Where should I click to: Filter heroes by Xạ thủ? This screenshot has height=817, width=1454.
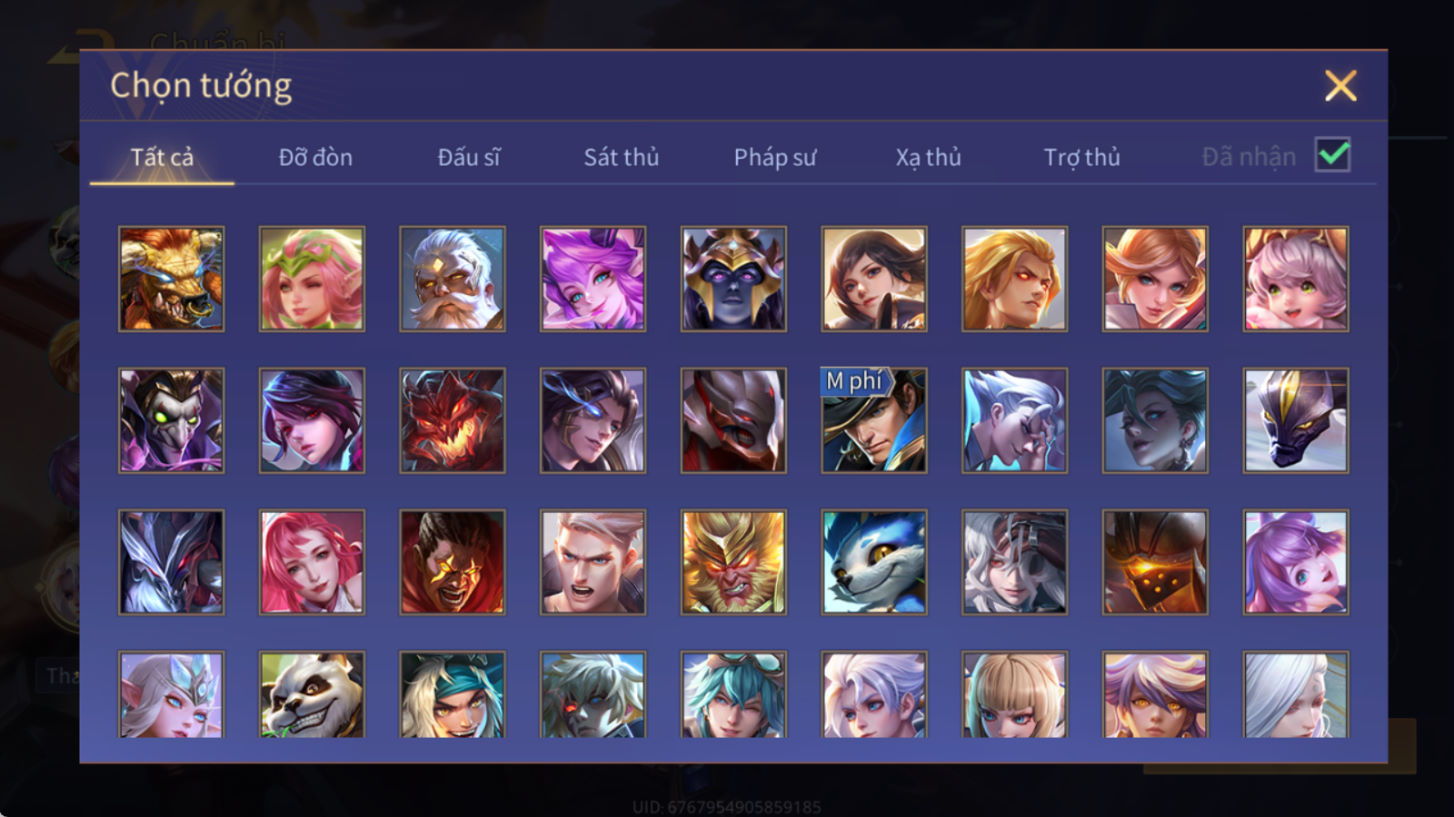coord(928,157)
